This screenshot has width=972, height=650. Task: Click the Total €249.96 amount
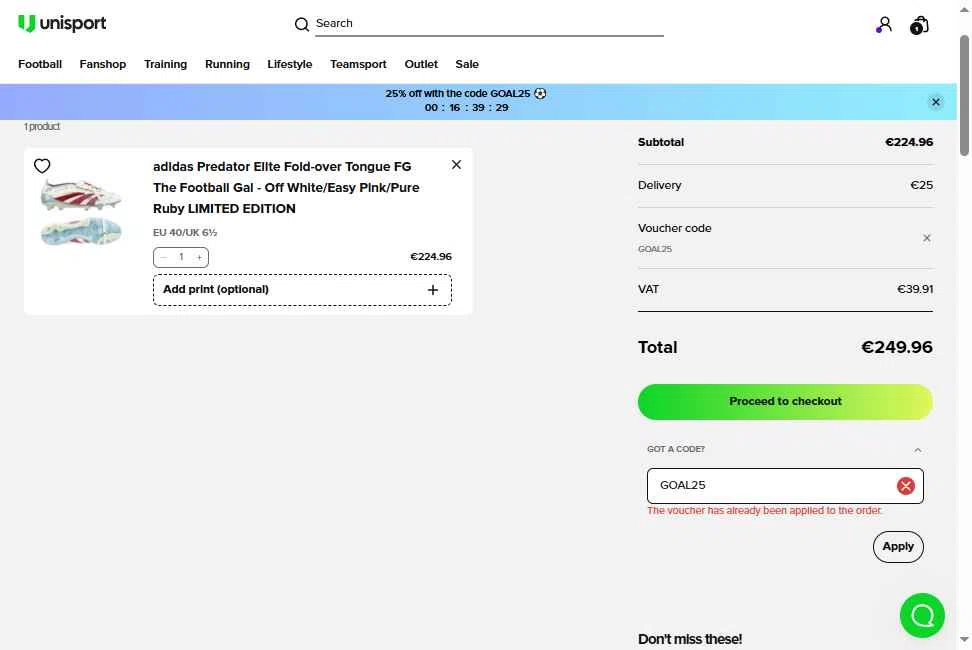pyautogui.click(x=896, y=348)
